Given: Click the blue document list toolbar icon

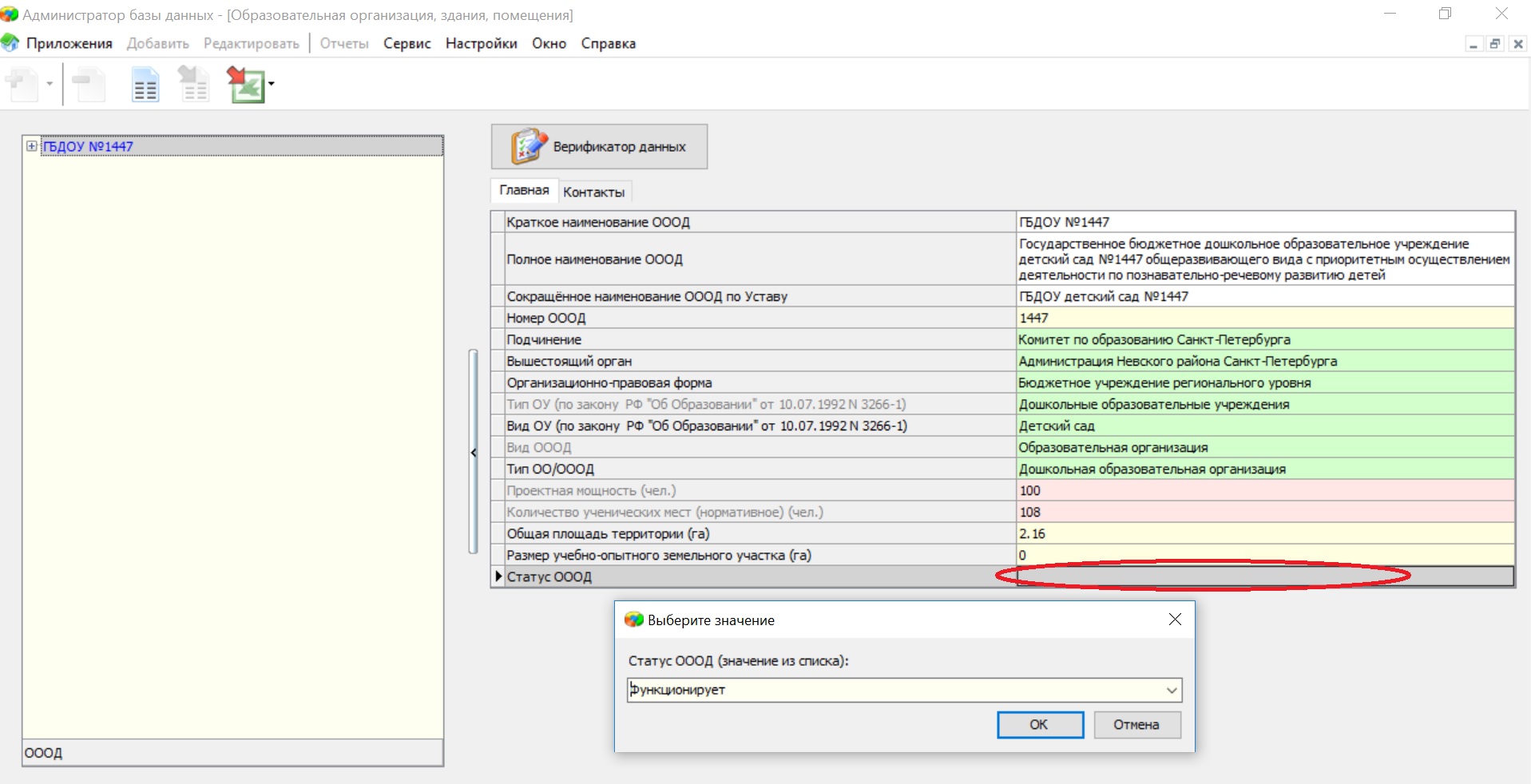Looking at the screenshot, I should (x=145, y=85).
